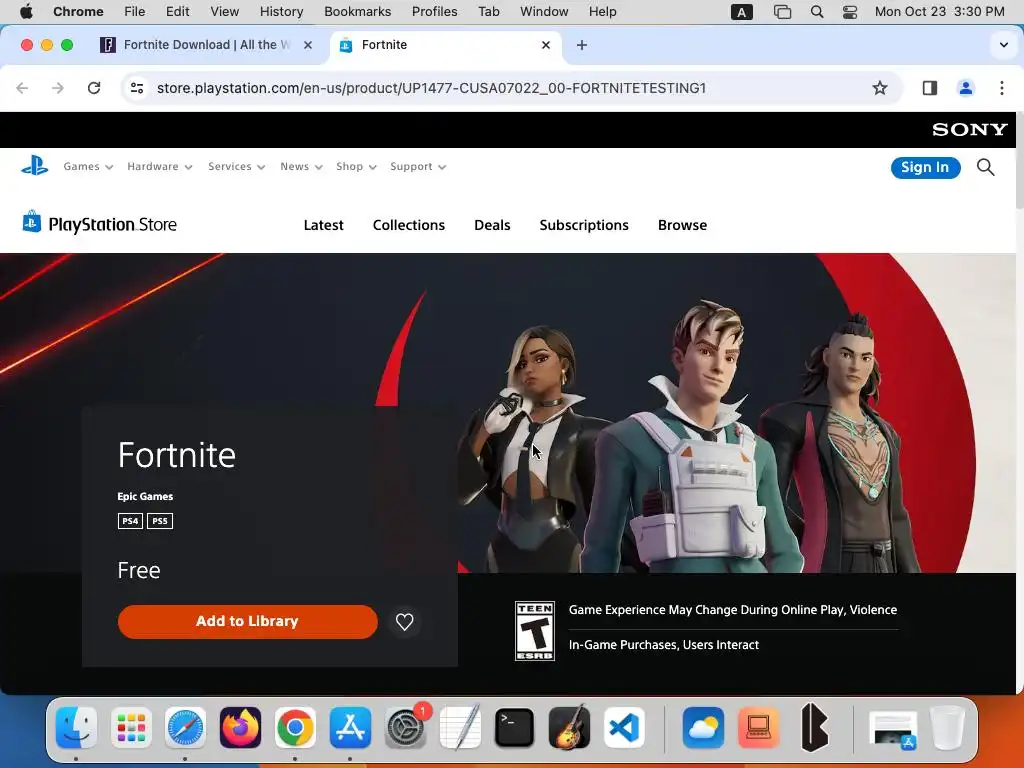Click the Sign In button

click(x=925, y=167)
